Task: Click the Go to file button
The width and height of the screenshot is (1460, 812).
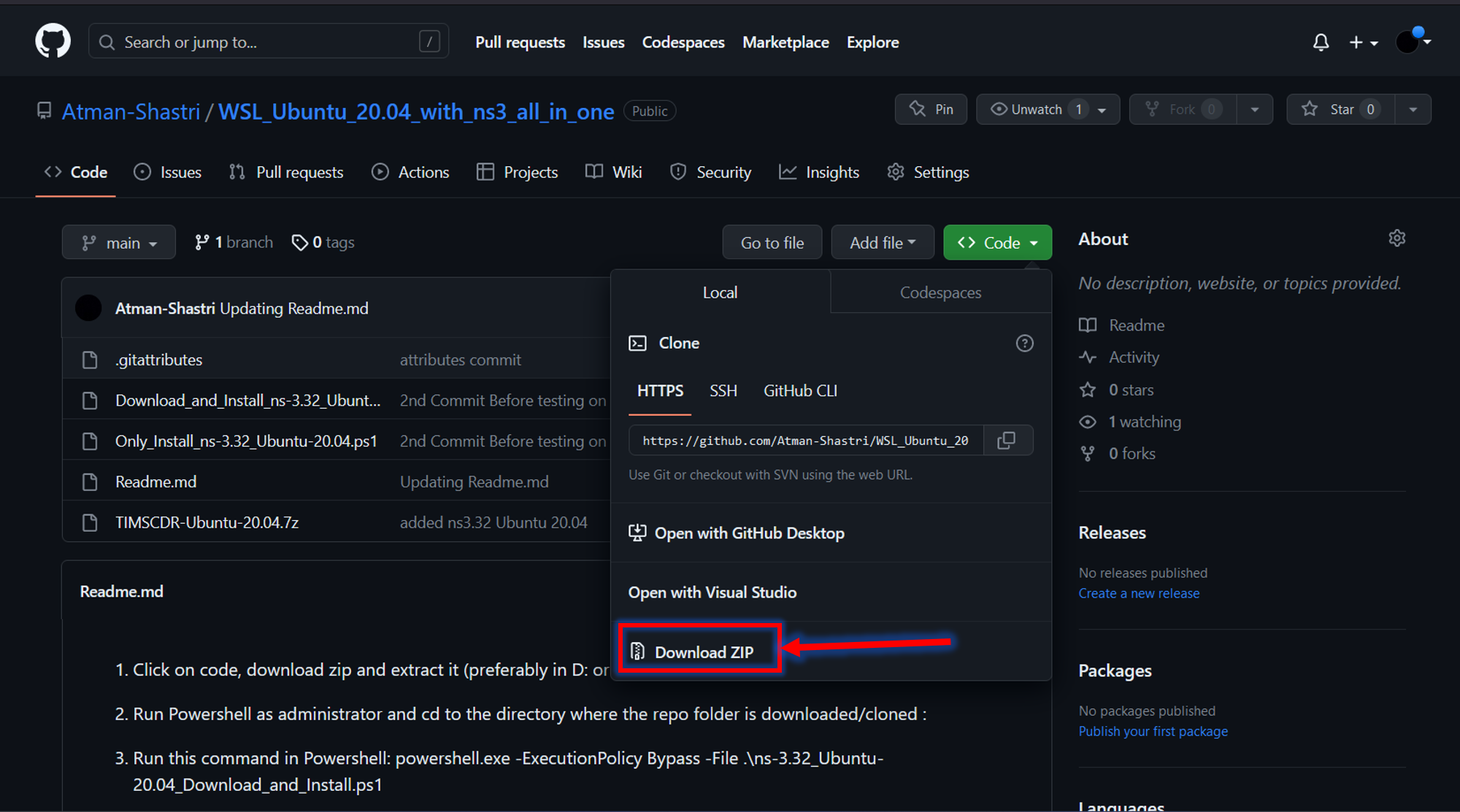Action: (772, 241)
